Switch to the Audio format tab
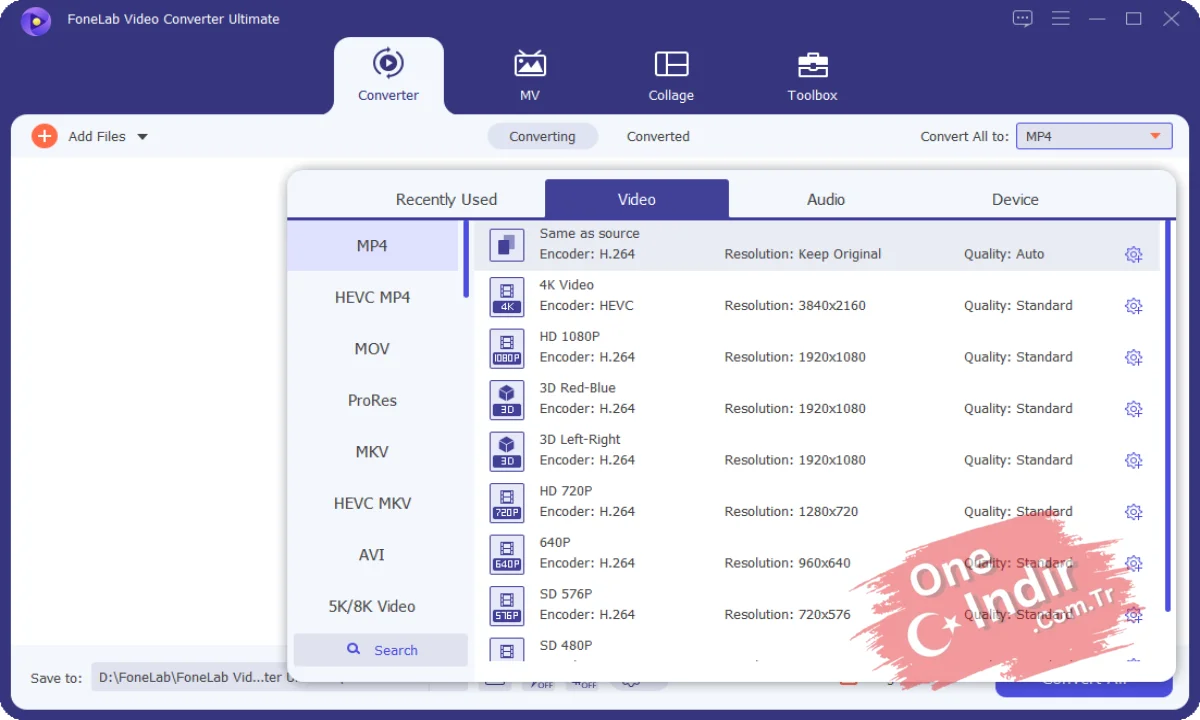Screen dimensions: 1200x720 pos(826,199)
